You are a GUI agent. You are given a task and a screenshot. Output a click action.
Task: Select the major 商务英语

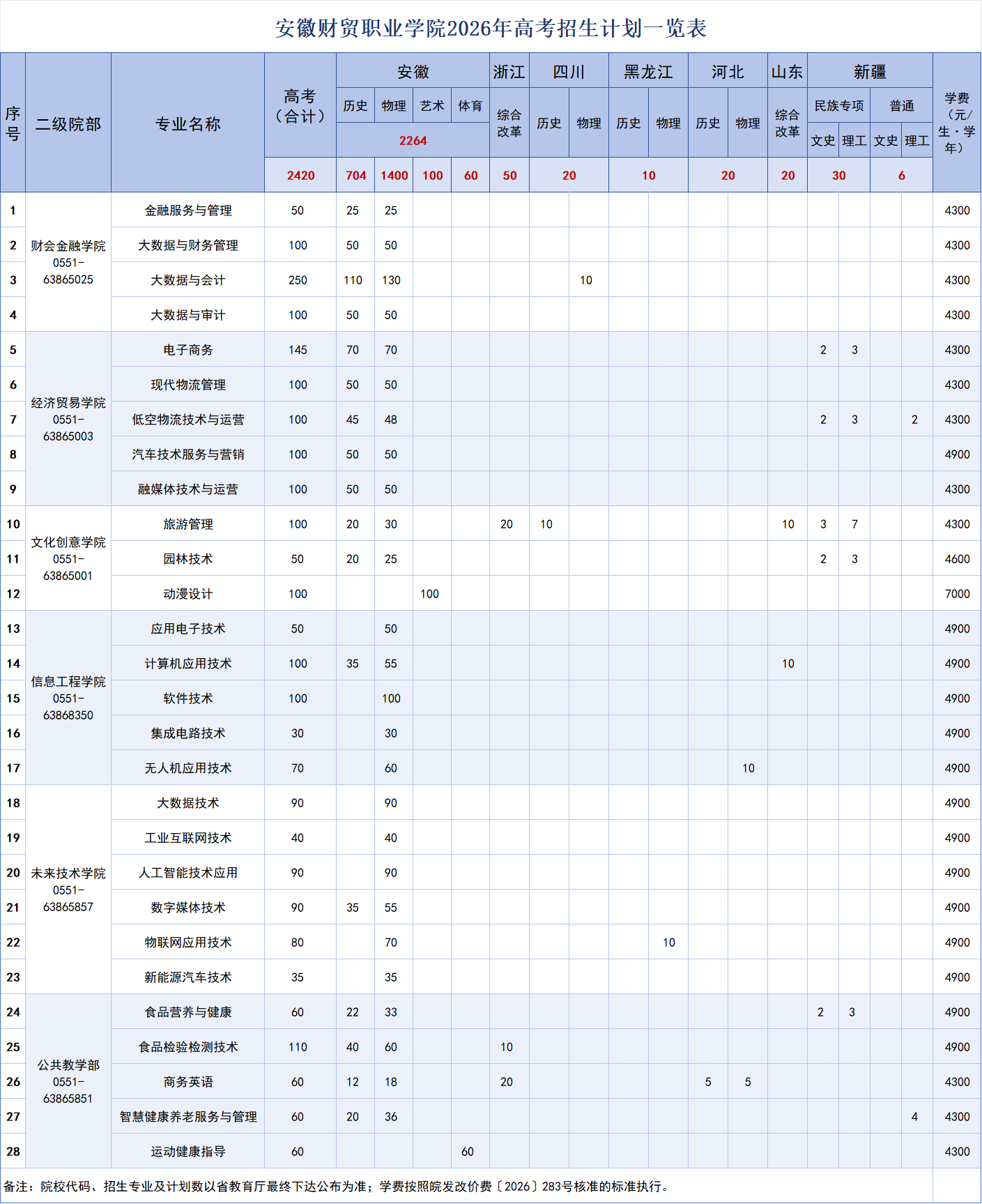[x=187, y=1081]
